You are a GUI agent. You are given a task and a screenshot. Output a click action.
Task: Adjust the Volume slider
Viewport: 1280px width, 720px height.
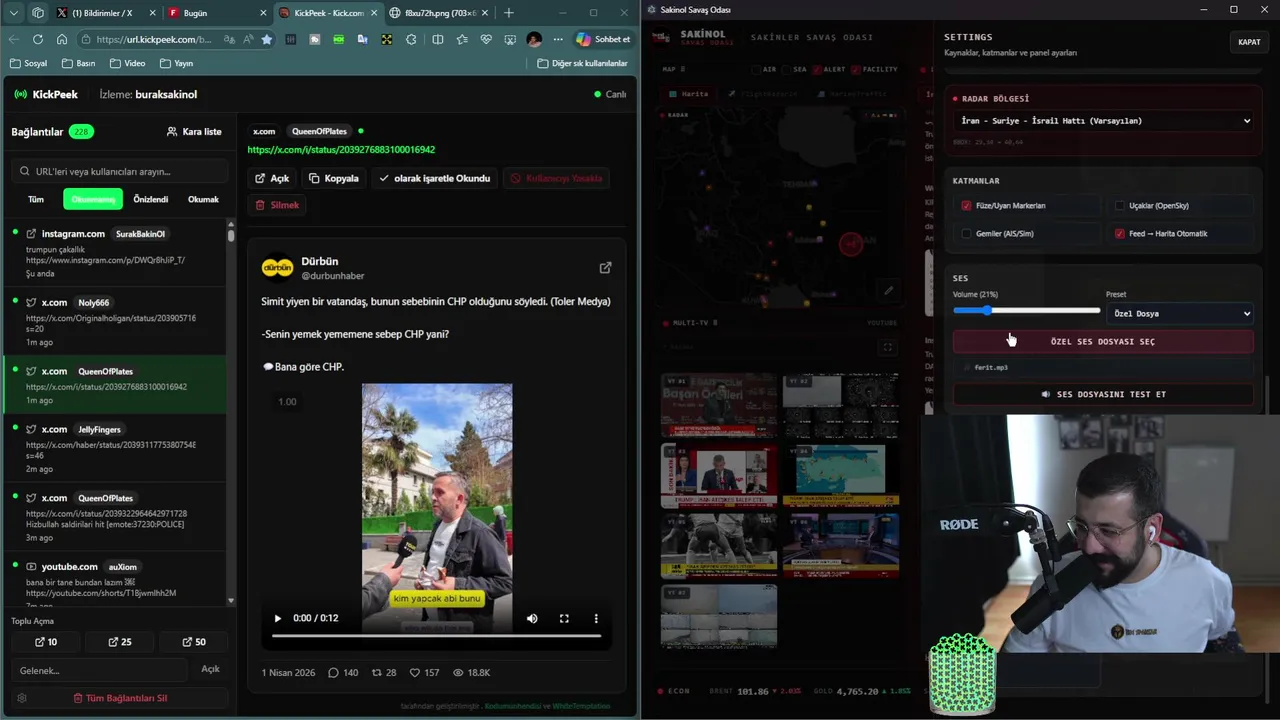[1027, 310]
